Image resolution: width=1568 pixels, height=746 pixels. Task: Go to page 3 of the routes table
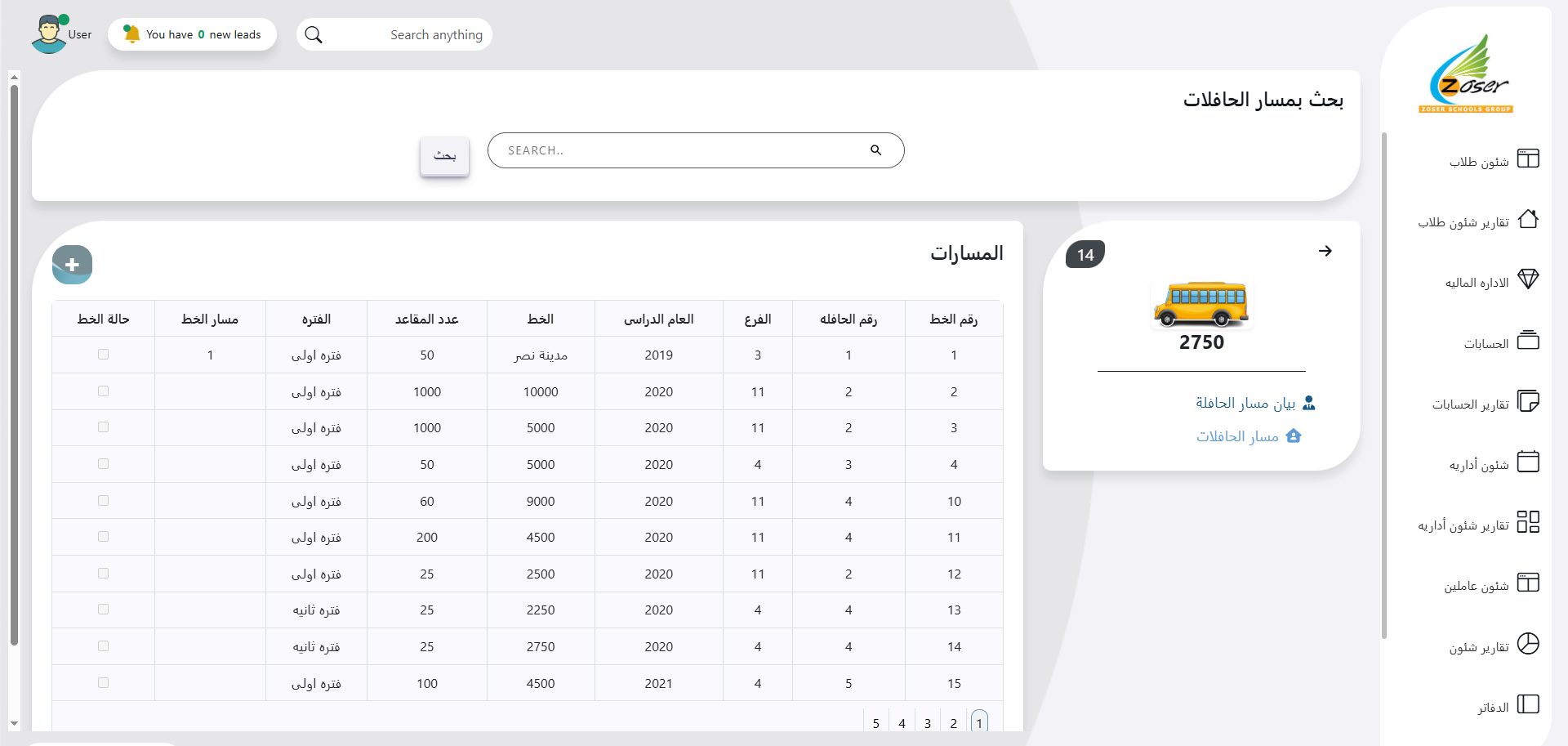click(928, 723)
